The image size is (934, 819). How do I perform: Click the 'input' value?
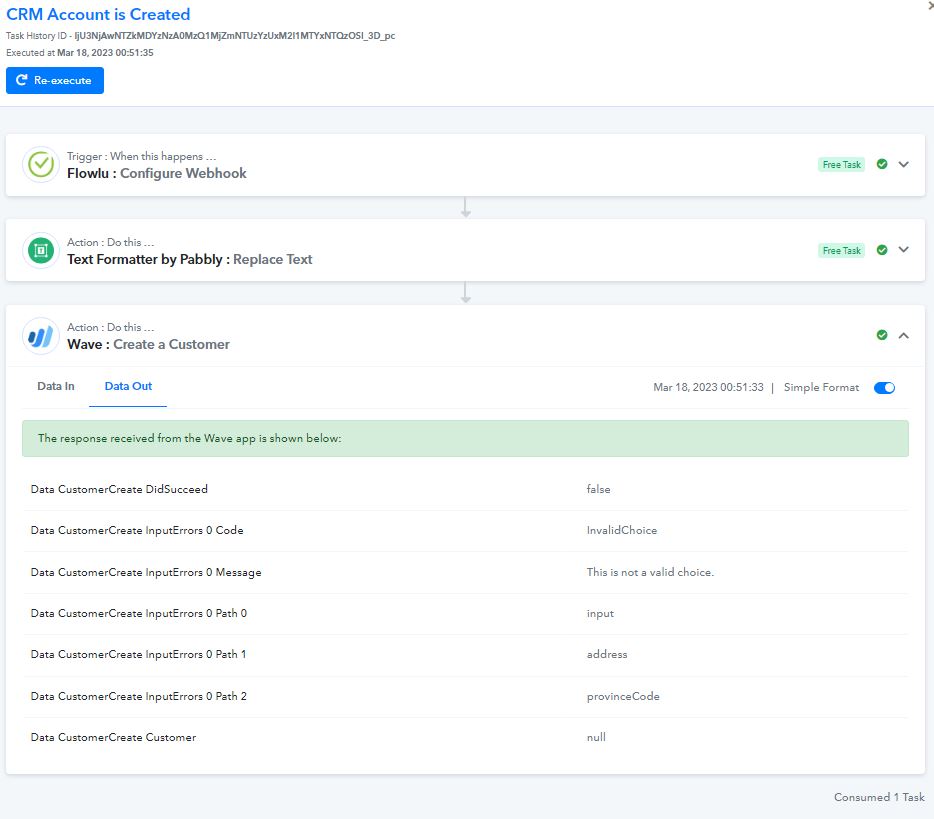point(600,614)
